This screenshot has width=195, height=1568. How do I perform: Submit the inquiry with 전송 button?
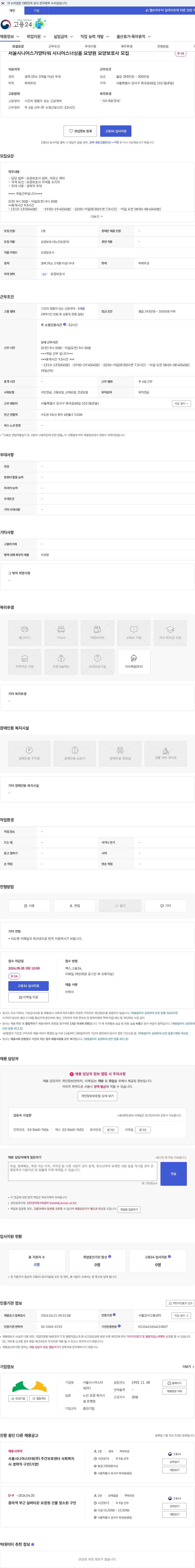click(x=174, y=1174)
